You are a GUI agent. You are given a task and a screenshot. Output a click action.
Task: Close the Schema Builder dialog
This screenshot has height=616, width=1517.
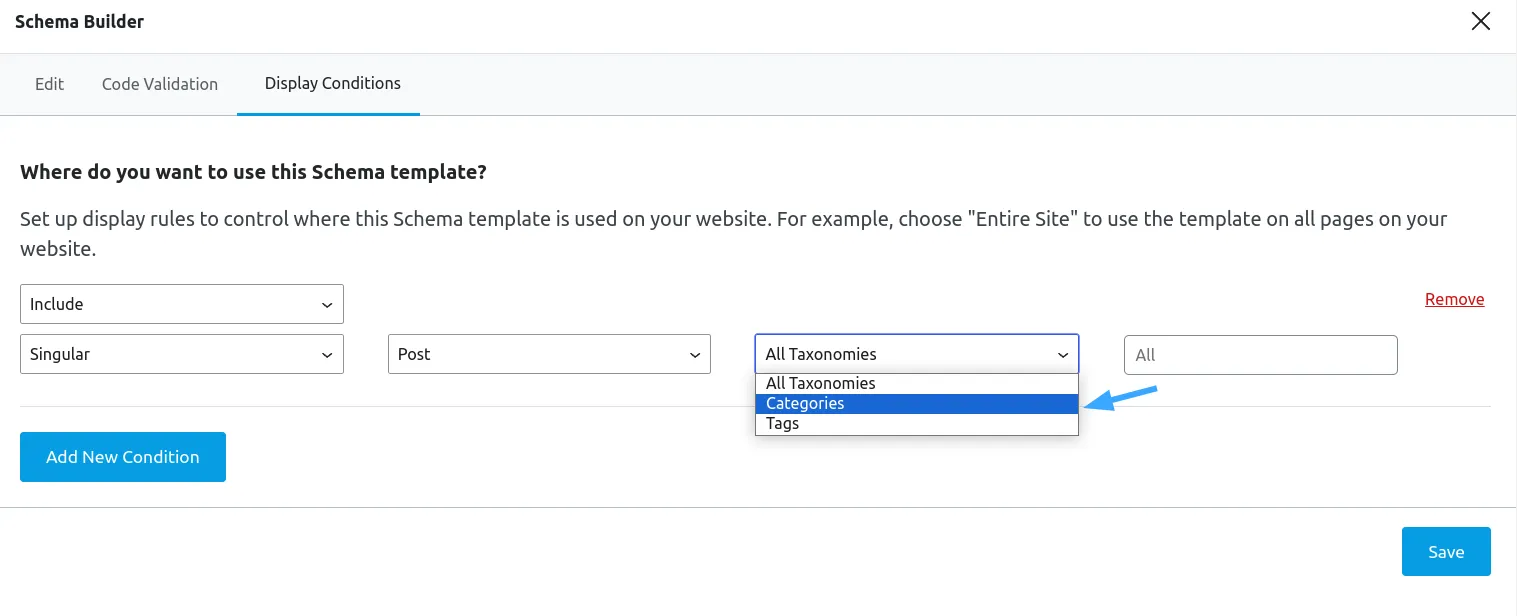[1481, 22]
